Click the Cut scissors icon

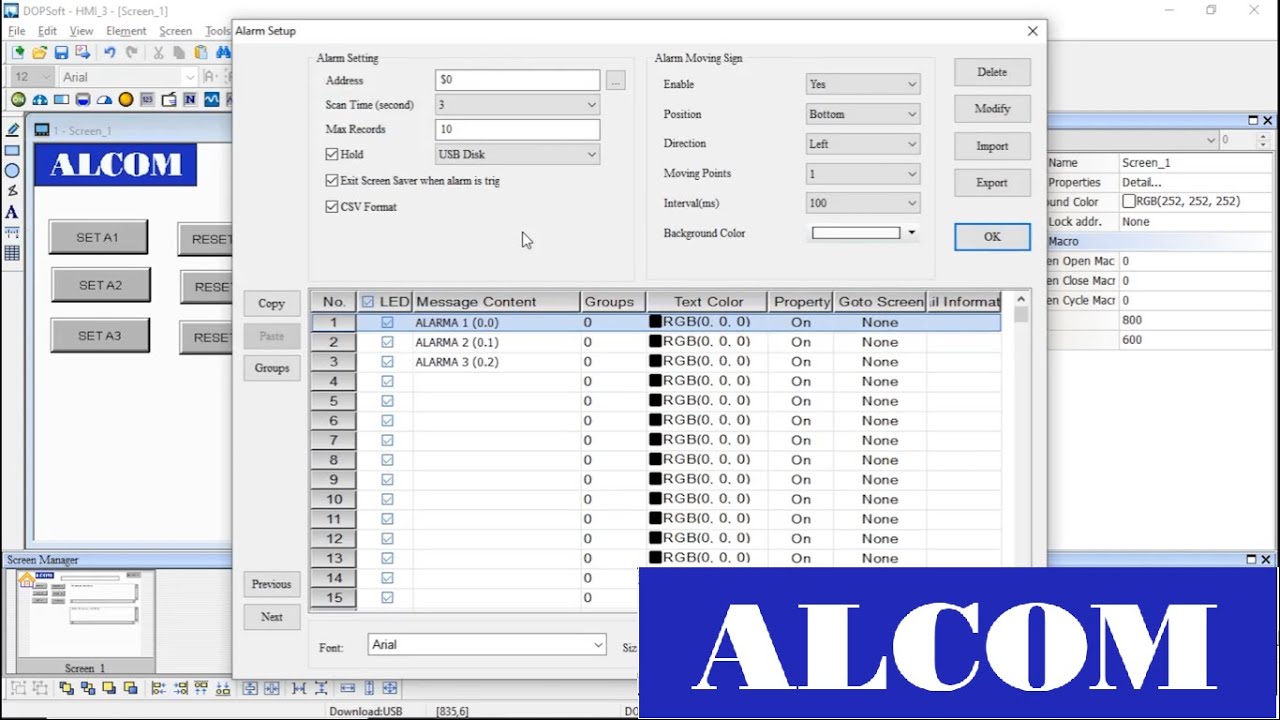pyautogui.click(x=158, y=52)
